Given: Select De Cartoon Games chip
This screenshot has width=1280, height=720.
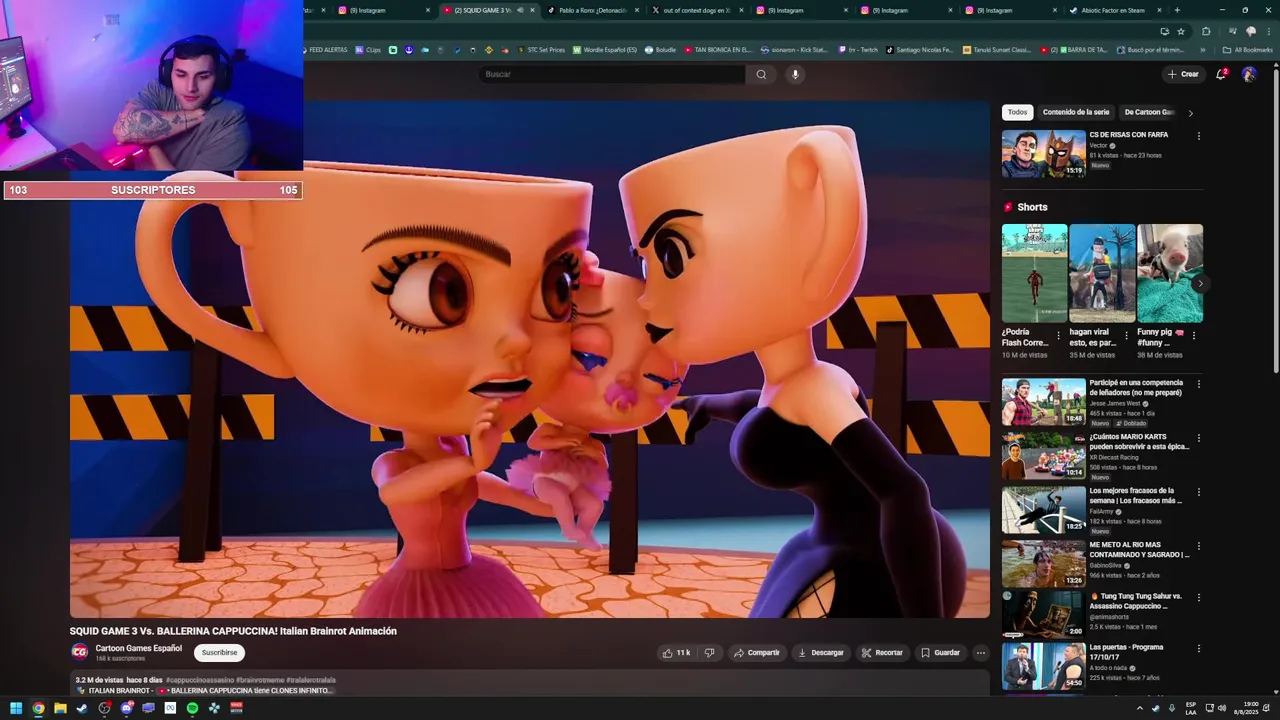Looking at the screenshot, I should point(1148,112).
